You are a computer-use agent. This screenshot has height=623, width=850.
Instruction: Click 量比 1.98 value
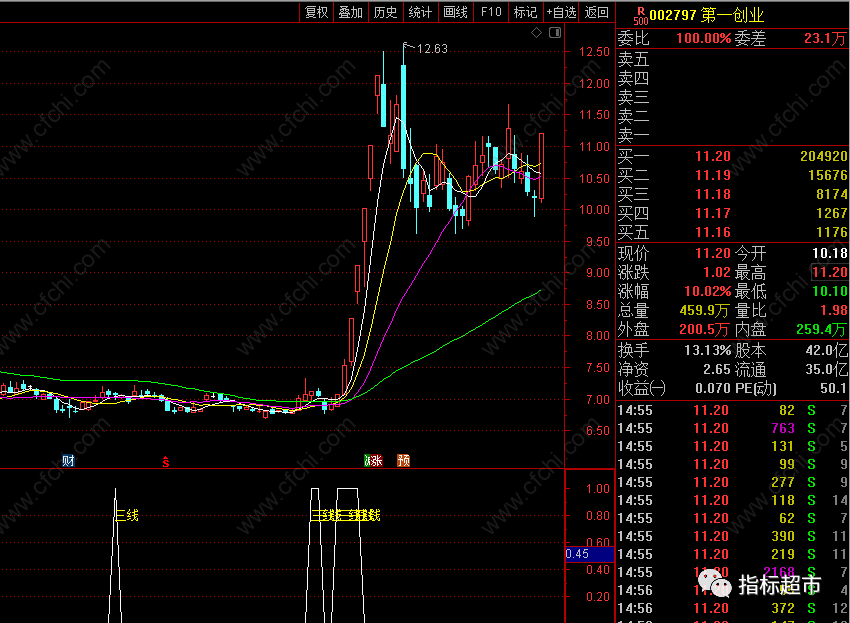point(834,310)
